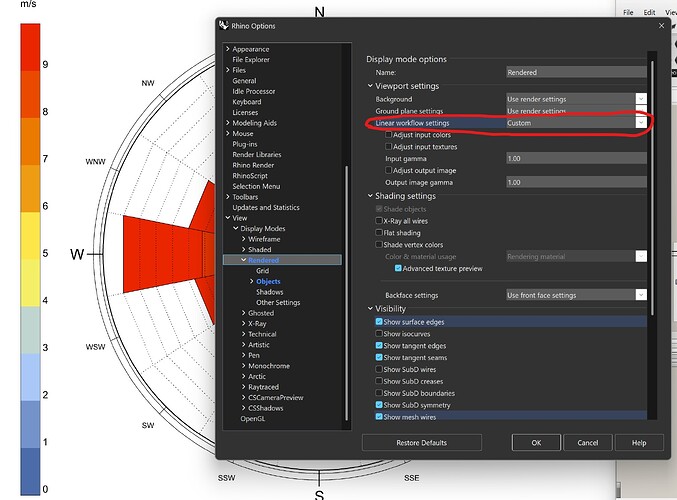The image size is (677, 500).
Task: Open Edit menu in background window
Action: pos(649,13)
